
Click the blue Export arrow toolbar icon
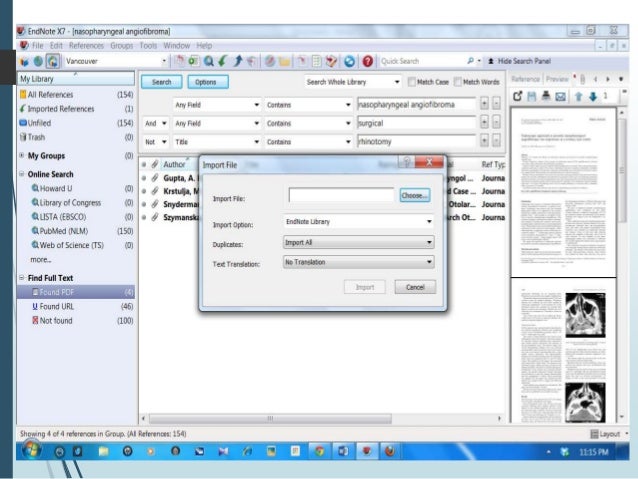(x=238, y=61)
